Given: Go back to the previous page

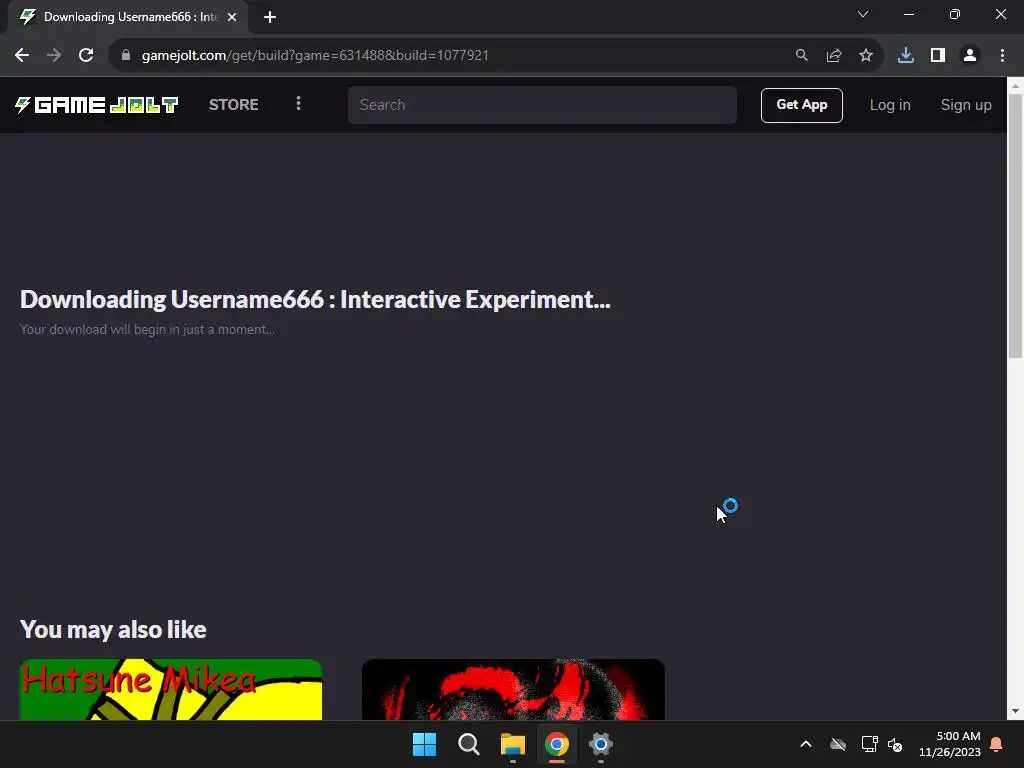Looking at the screenshot, I should click(22, 56).
